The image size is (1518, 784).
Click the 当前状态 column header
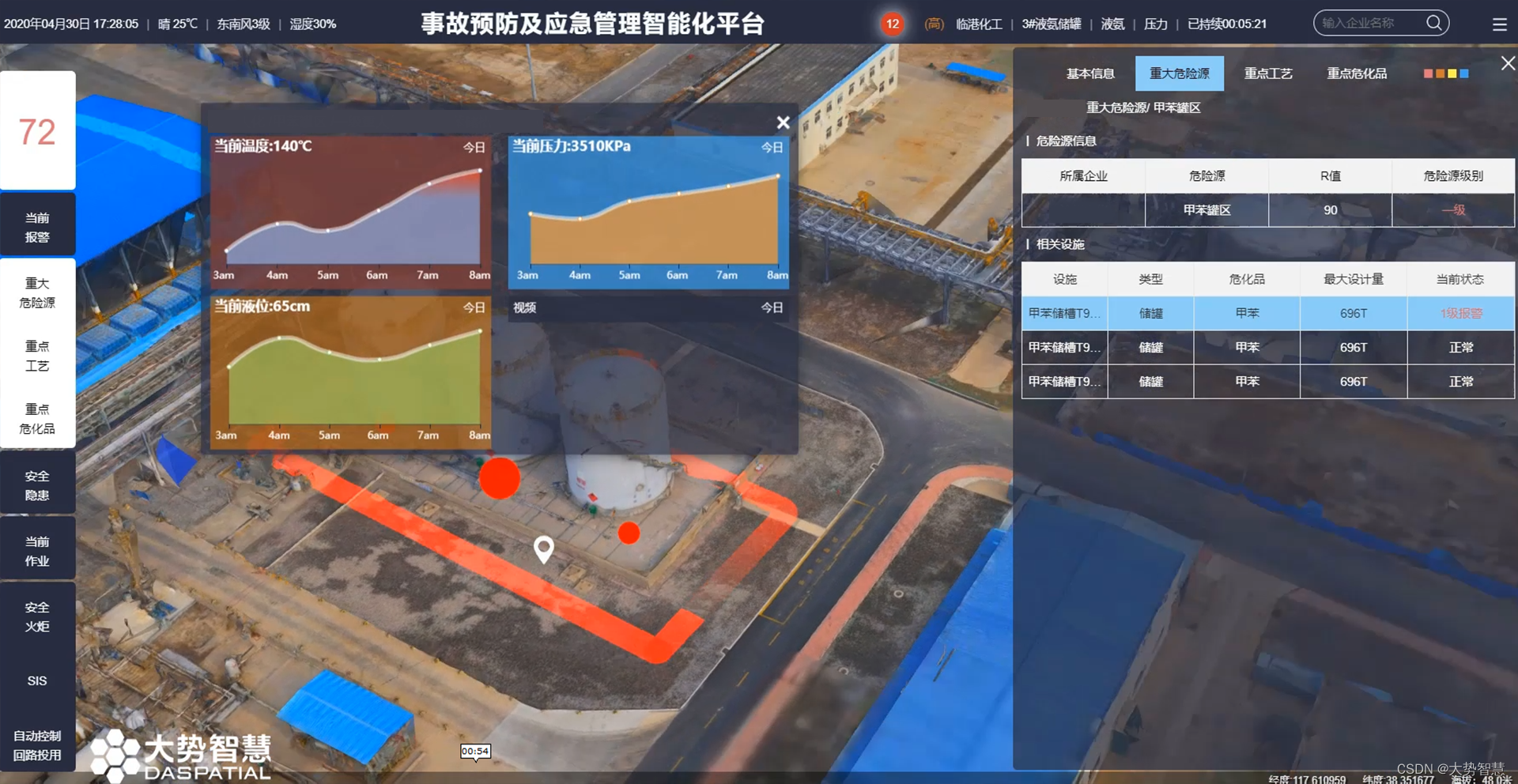(x=1460, y=280)
